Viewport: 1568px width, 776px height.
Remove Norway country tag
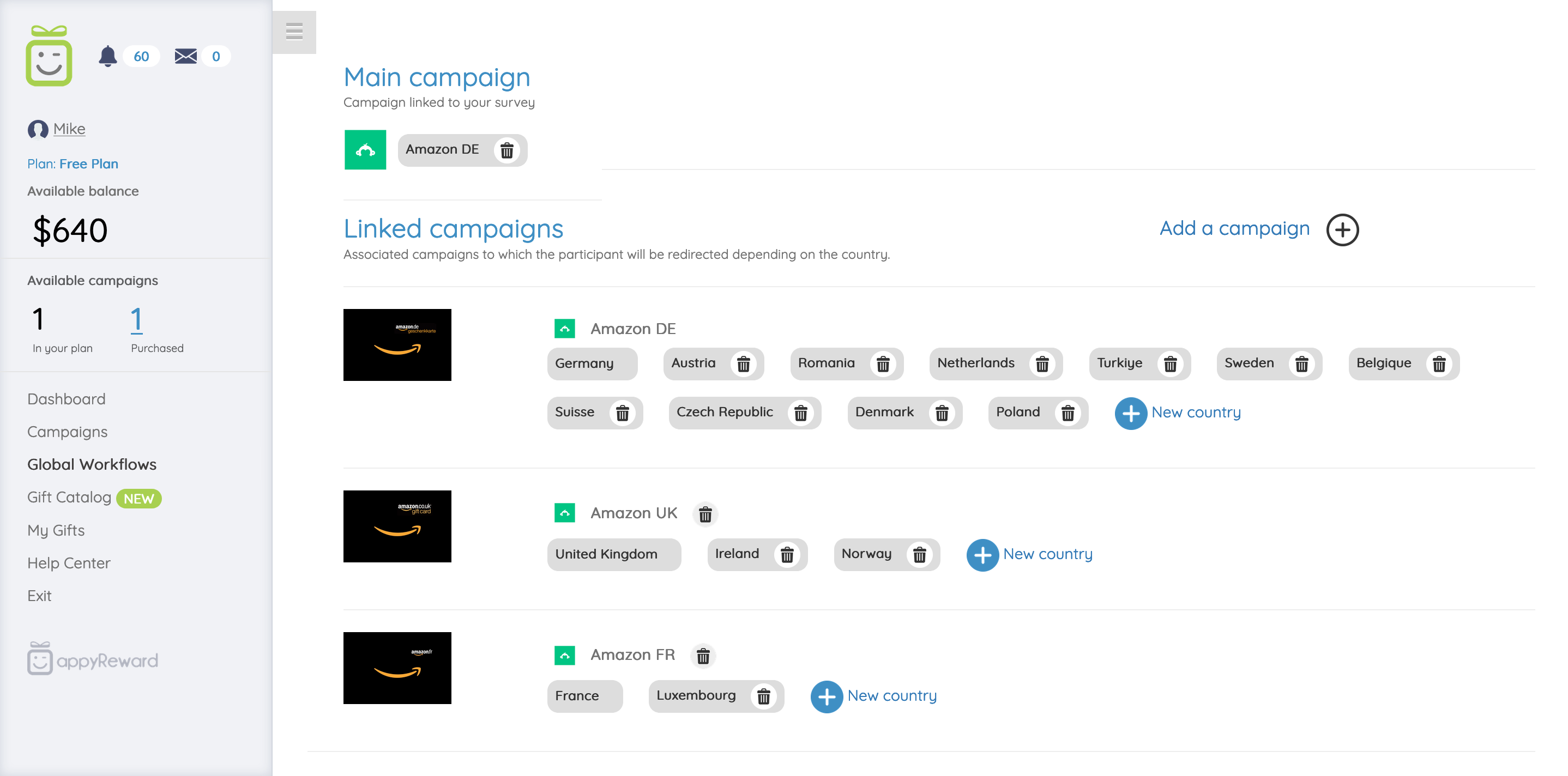[x=919, y=554]
